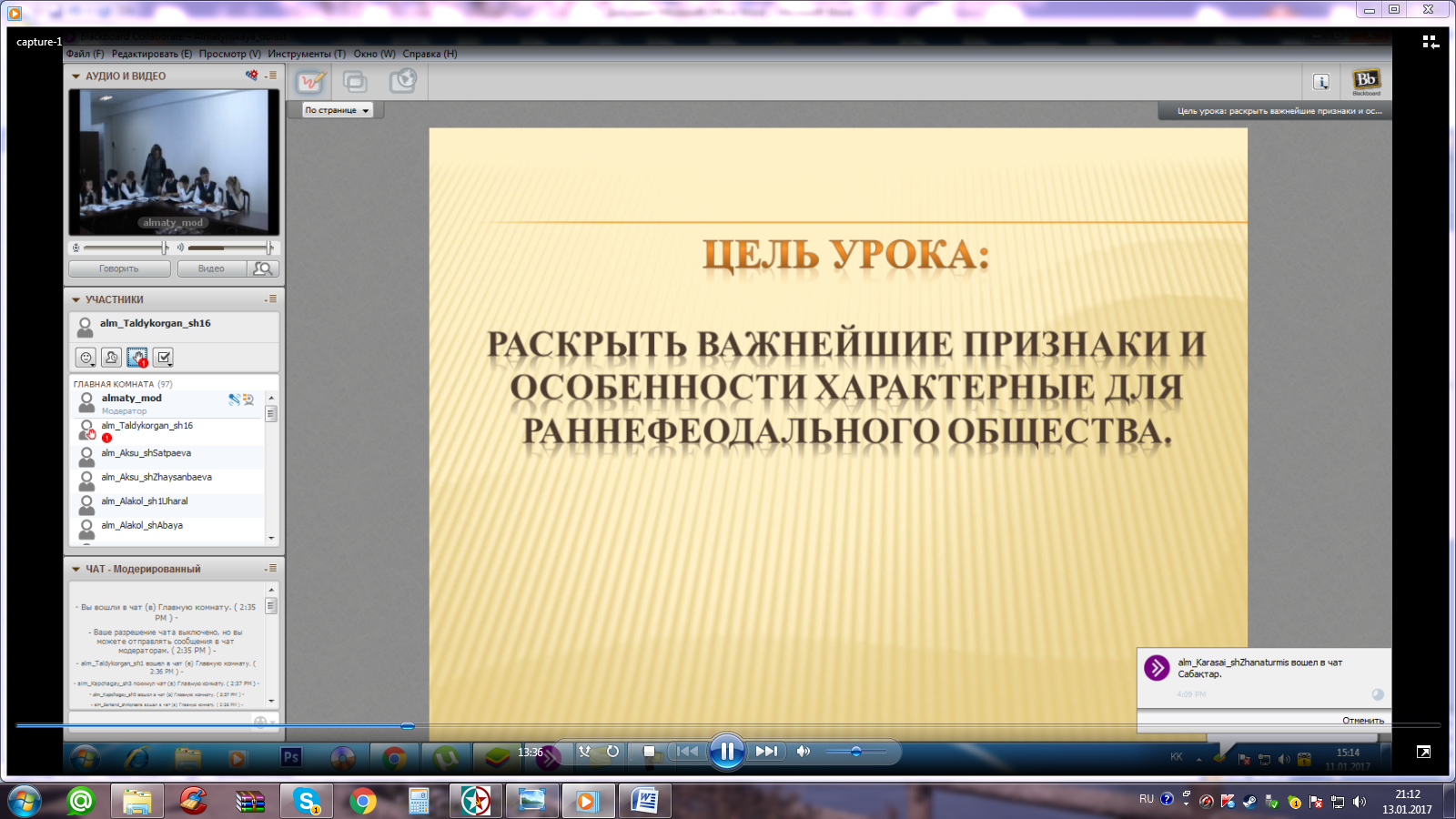Open the Windows Start menu

point(25,801)
